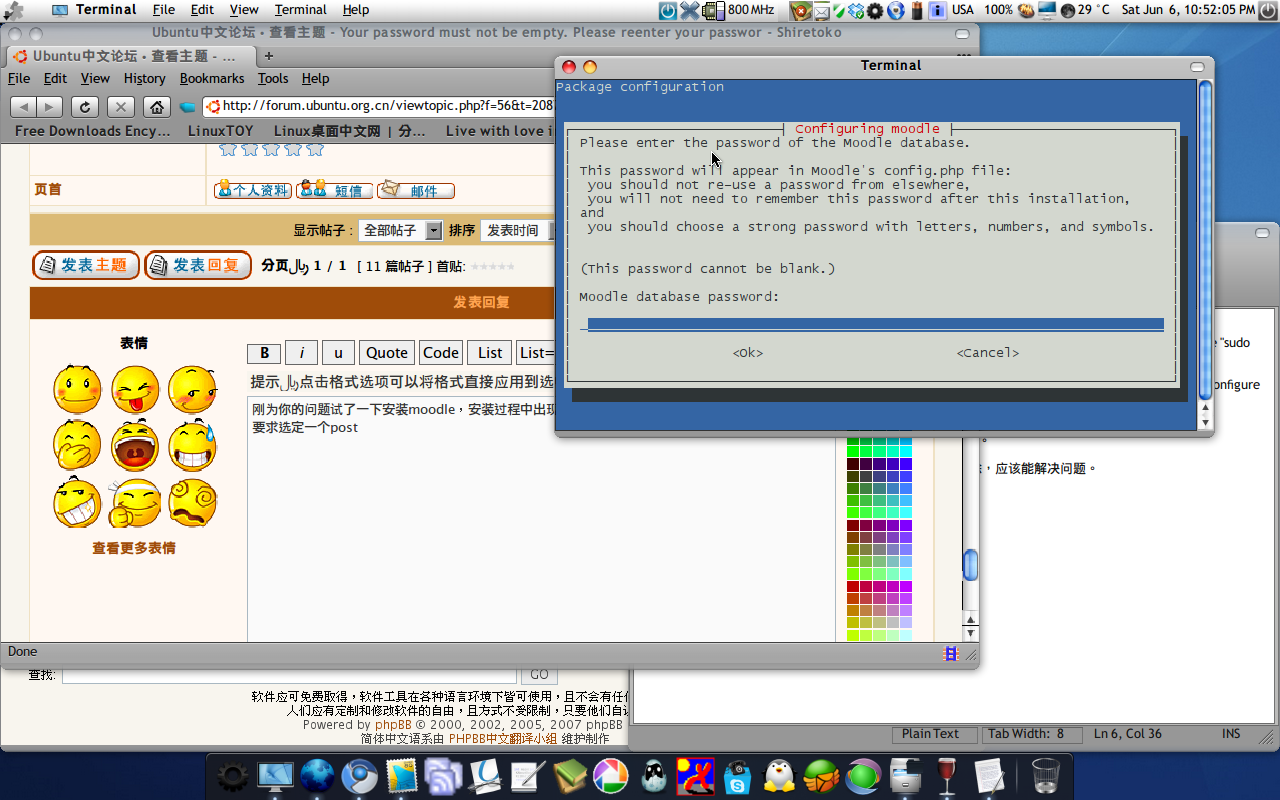This screenshot has height=800, width=1280.
Task: Open the Terminal menu in the top bar
Action: point(300,10)
